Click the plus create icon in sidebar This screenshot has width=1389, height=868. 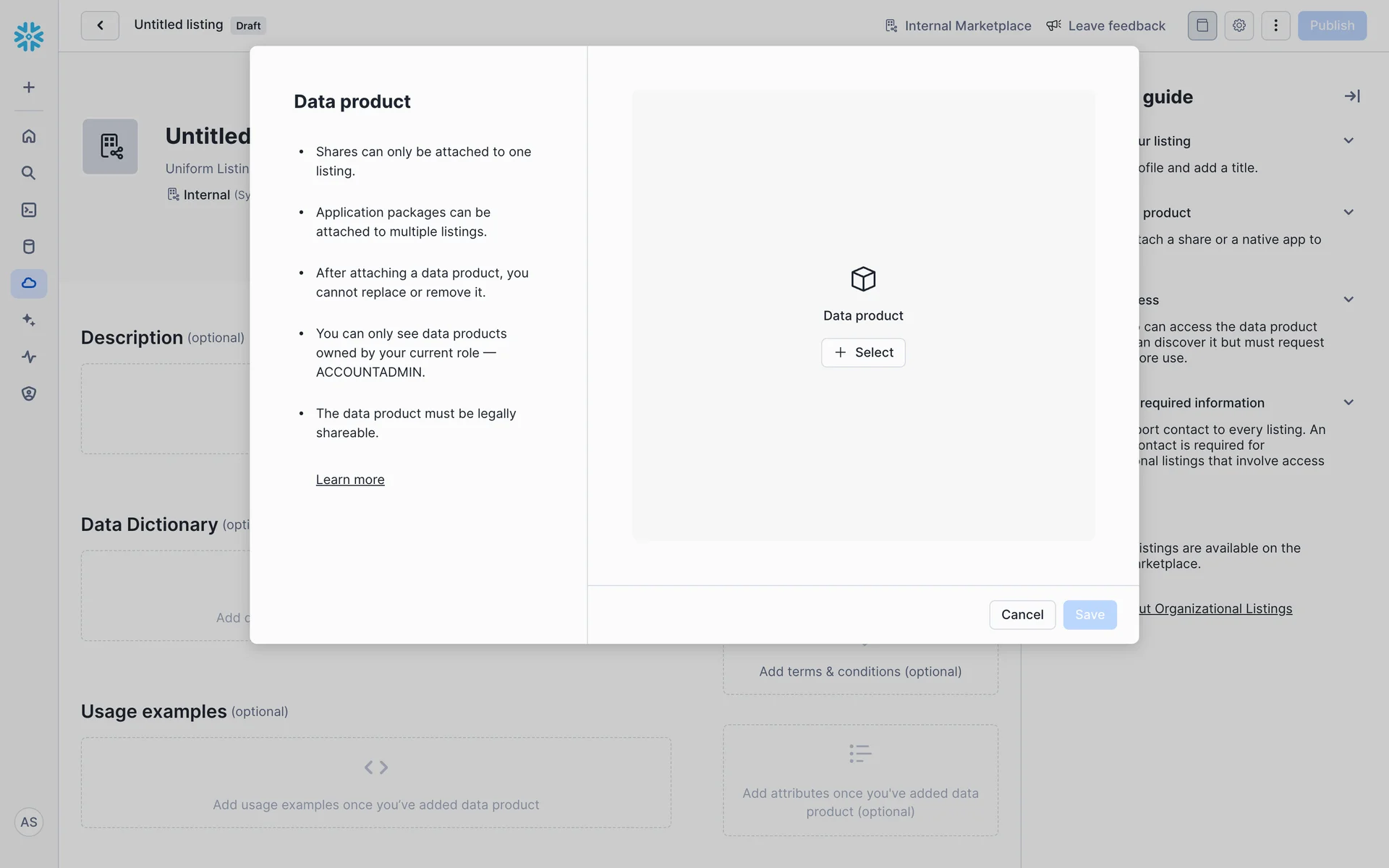pyautogui.click(x=29, y=88)
